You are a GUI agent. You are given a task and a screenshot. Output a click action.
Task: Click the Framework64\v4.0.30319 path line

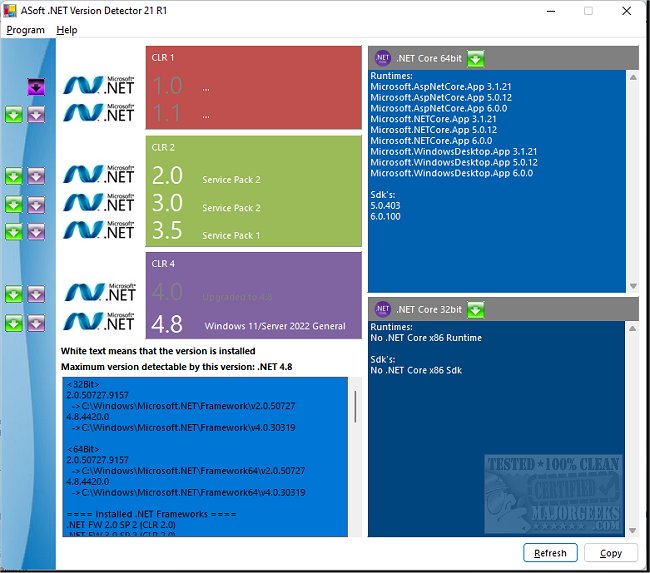(189, 493)
